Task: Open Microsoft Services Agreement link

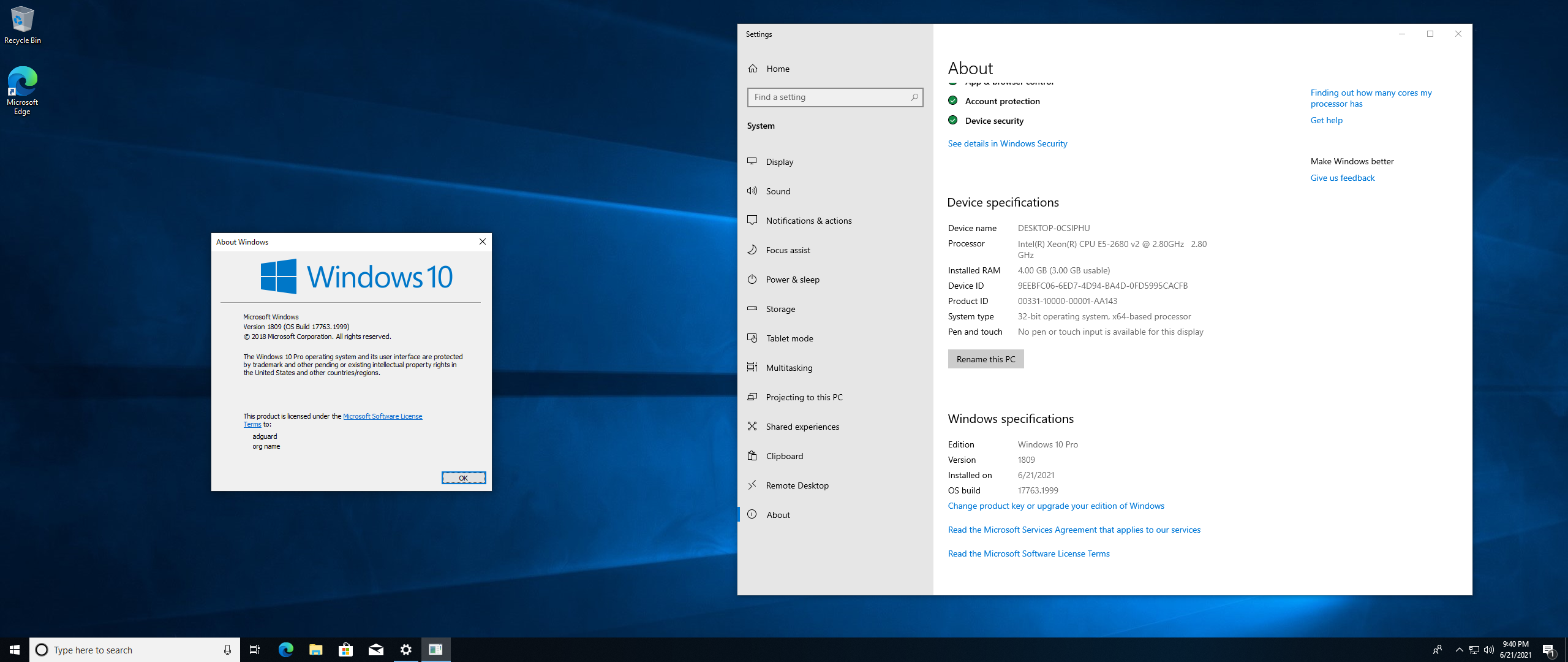Action: pyautogui.click(x=1074, y=530)
